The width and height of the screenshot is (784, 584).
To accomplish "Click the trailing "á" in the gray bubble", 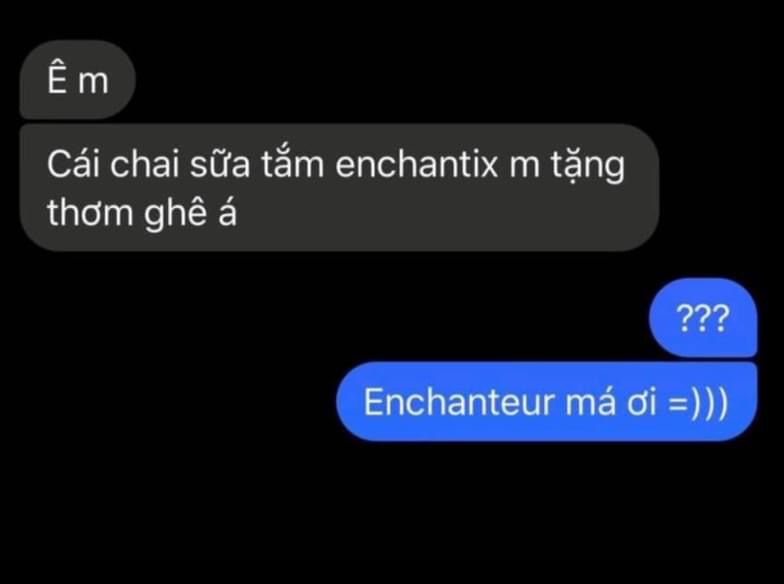I will (228, 214).
